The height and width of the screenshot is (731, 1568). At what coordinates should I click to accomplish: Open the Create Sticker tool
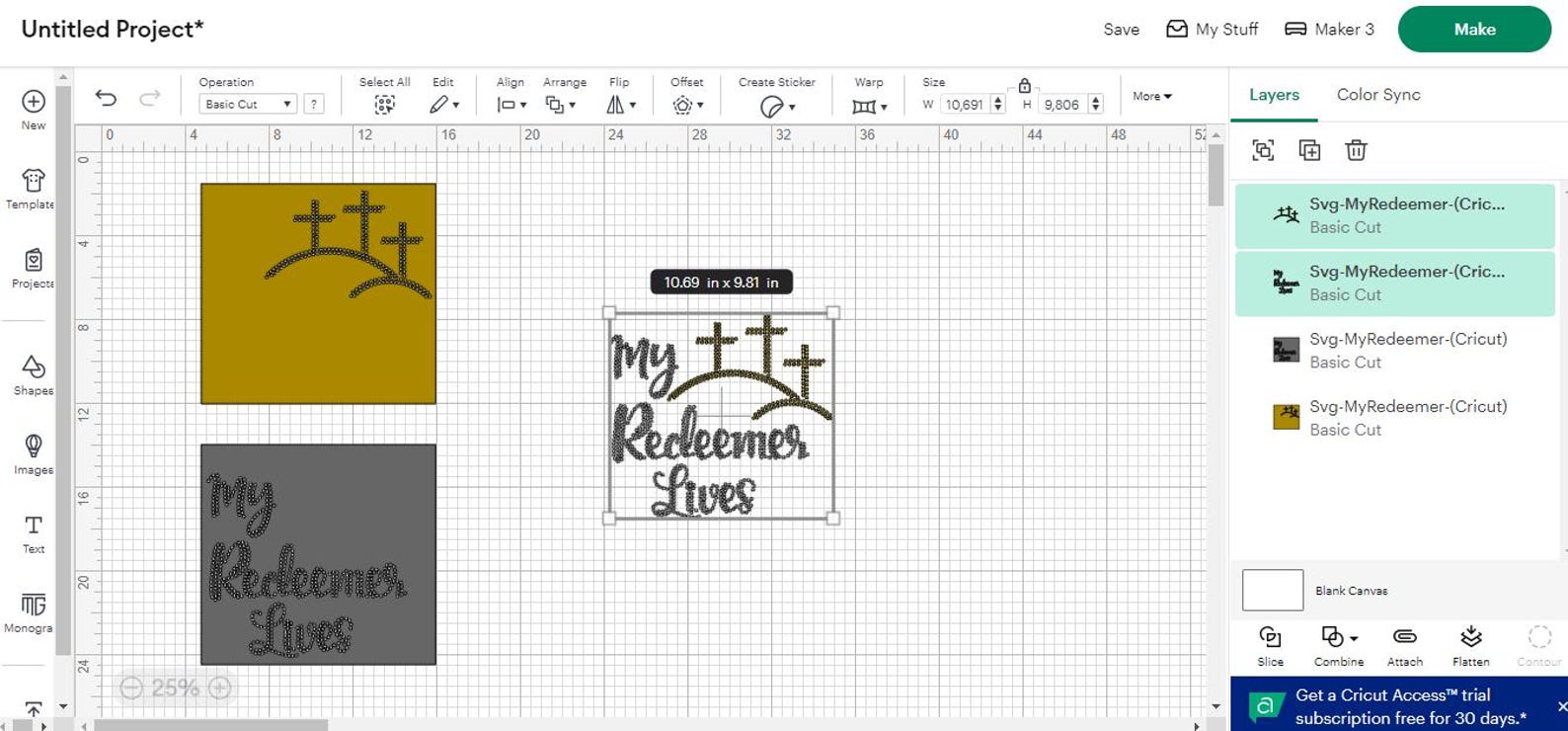click(777, 106)
